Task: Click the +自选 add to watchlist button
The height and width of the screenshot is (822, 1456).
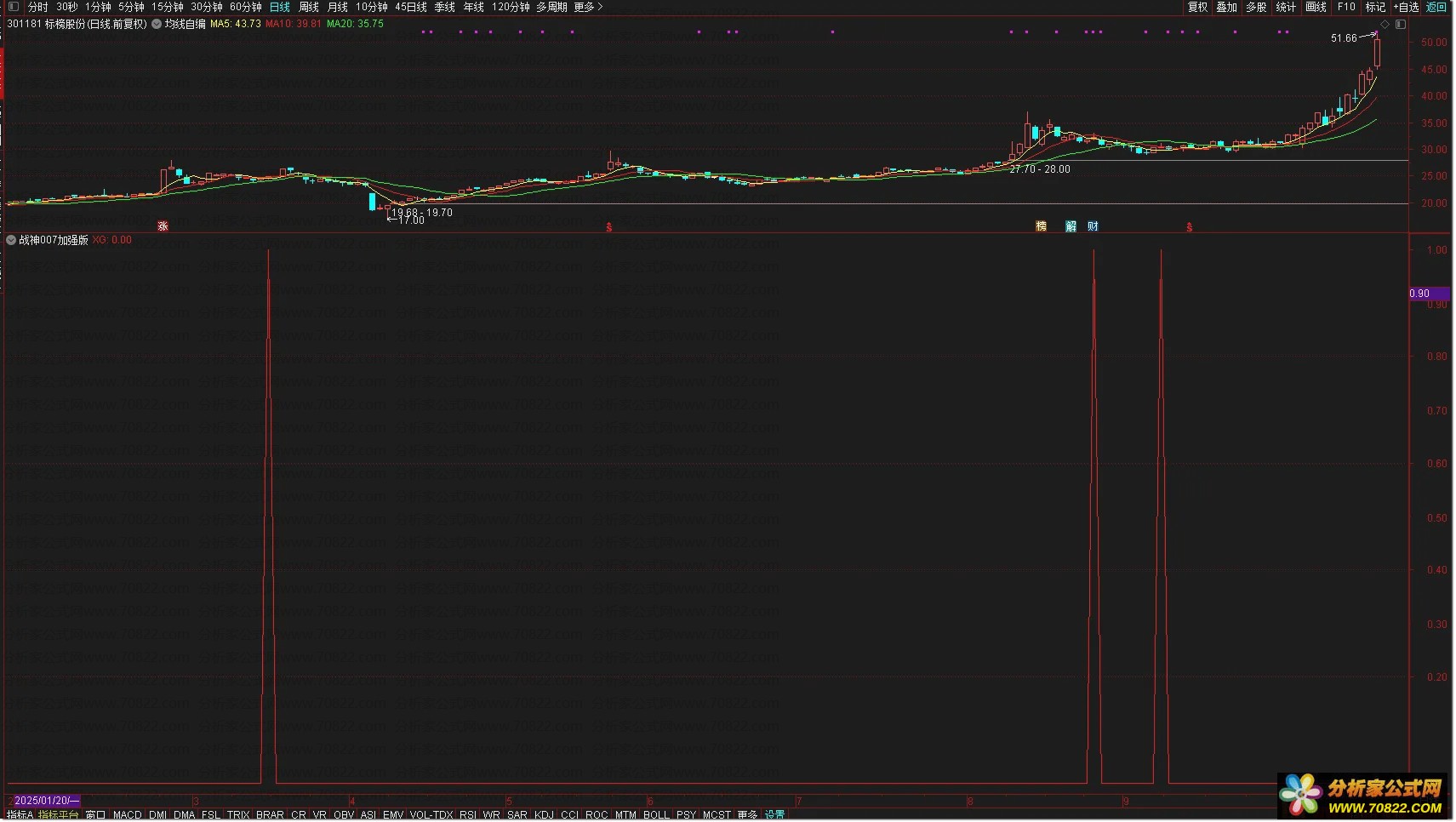Action: pos(1405,7)
